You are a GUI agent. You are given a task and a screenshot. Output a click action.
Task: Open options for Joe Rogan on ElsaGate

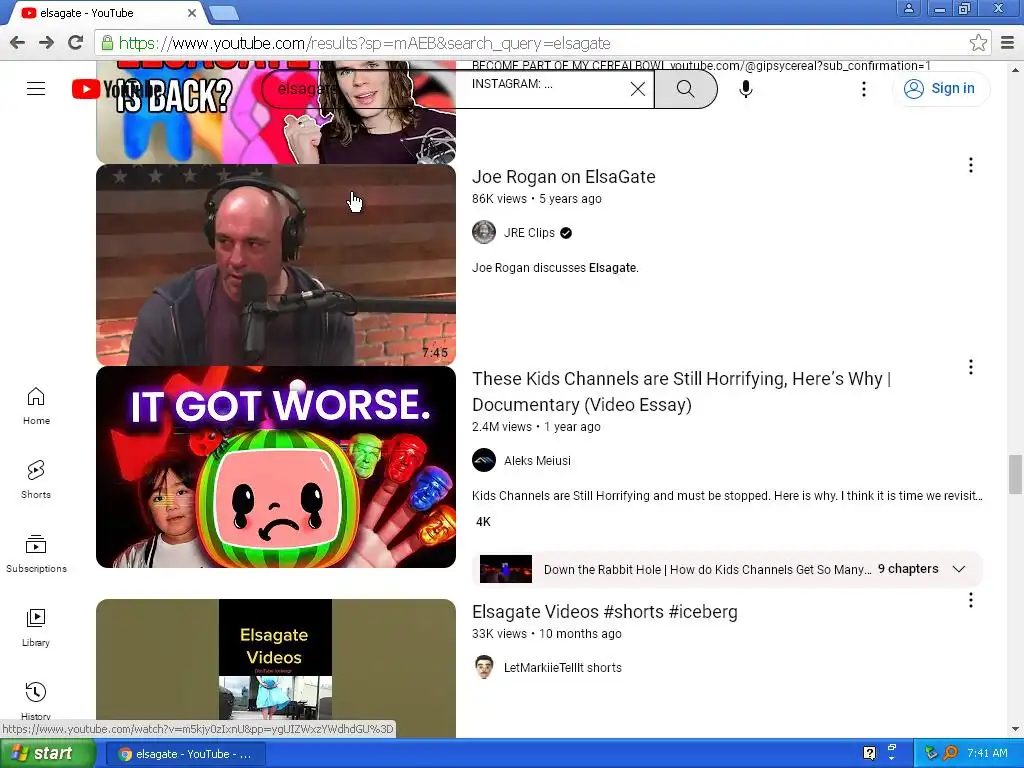[x=971, y=165]
